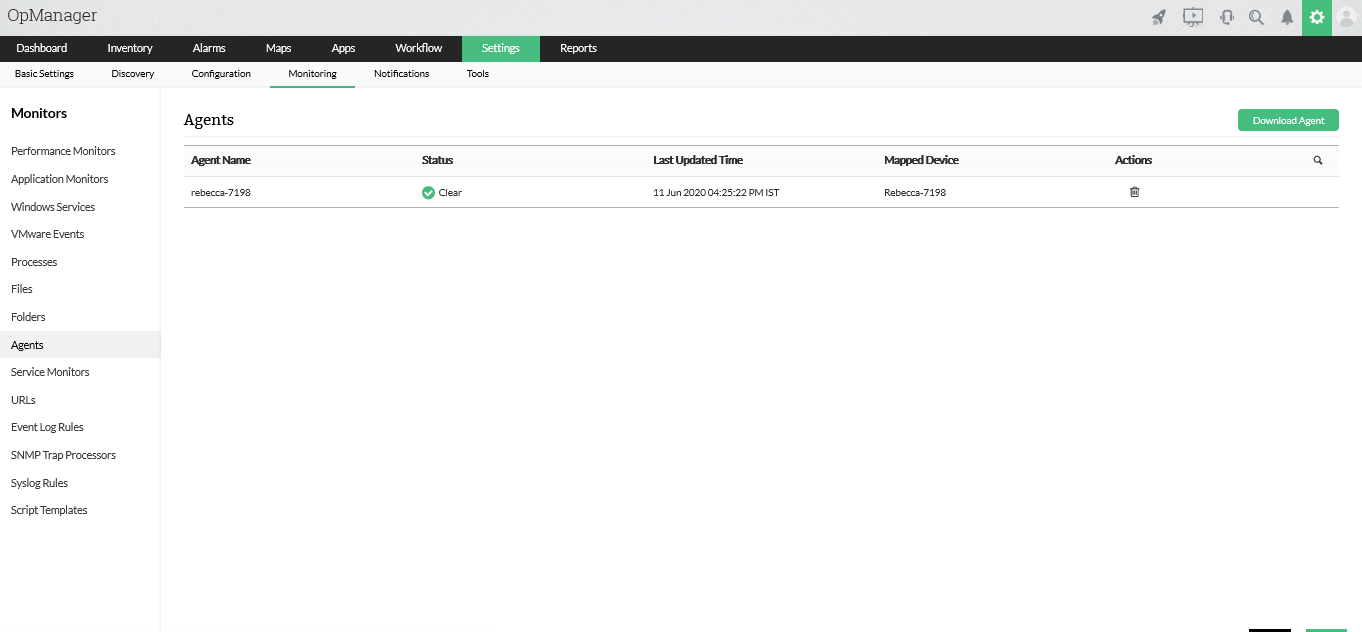Click the Clear status text

pyautogui.click(x=450, y=192)
